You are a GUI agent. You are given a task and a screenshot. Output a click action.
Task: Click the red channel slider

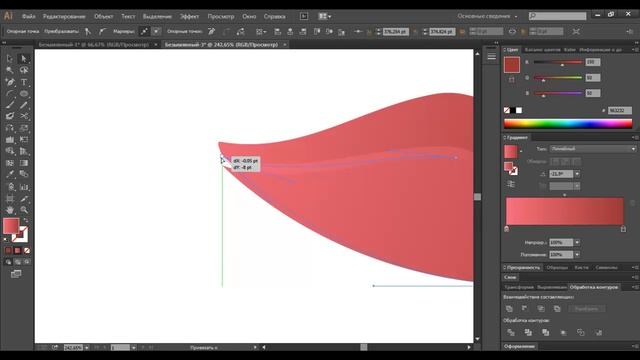pos(558,62)
